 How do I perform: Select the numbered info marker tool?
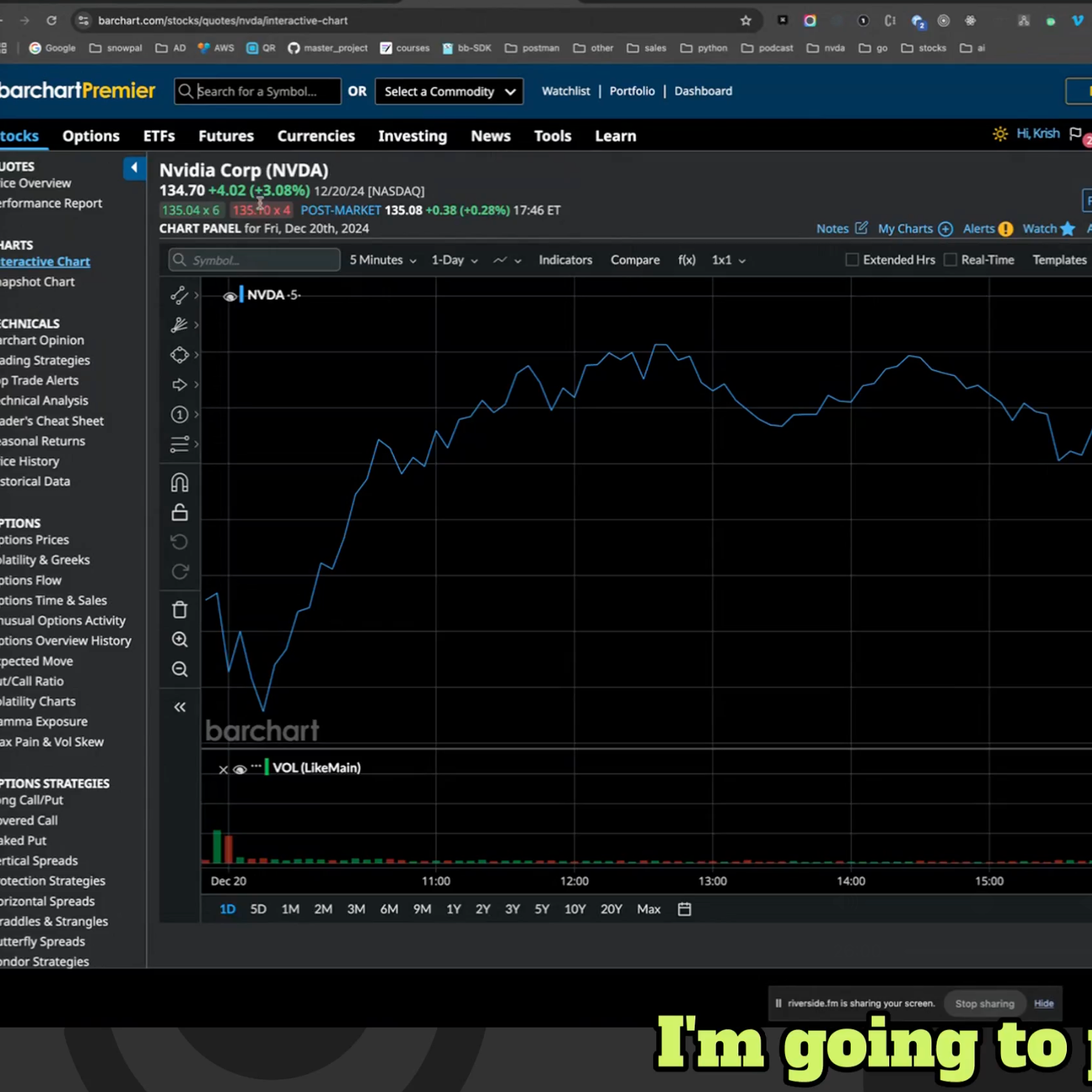pos(179,414)
